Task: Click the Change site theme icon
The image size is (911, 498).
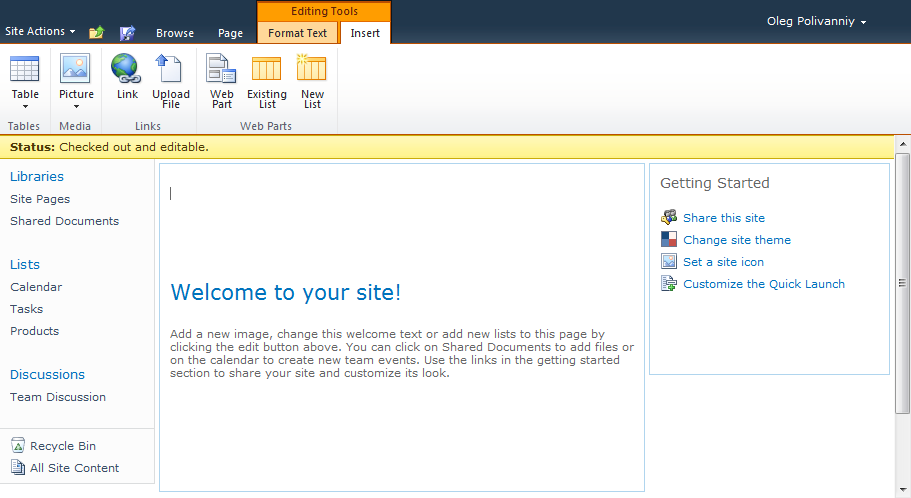Action: coord(669,239)
